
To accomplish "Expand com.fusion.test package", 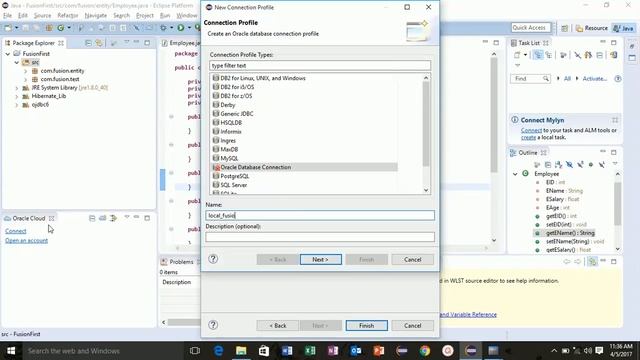I will pyautogui.click(x=26, y=79).
